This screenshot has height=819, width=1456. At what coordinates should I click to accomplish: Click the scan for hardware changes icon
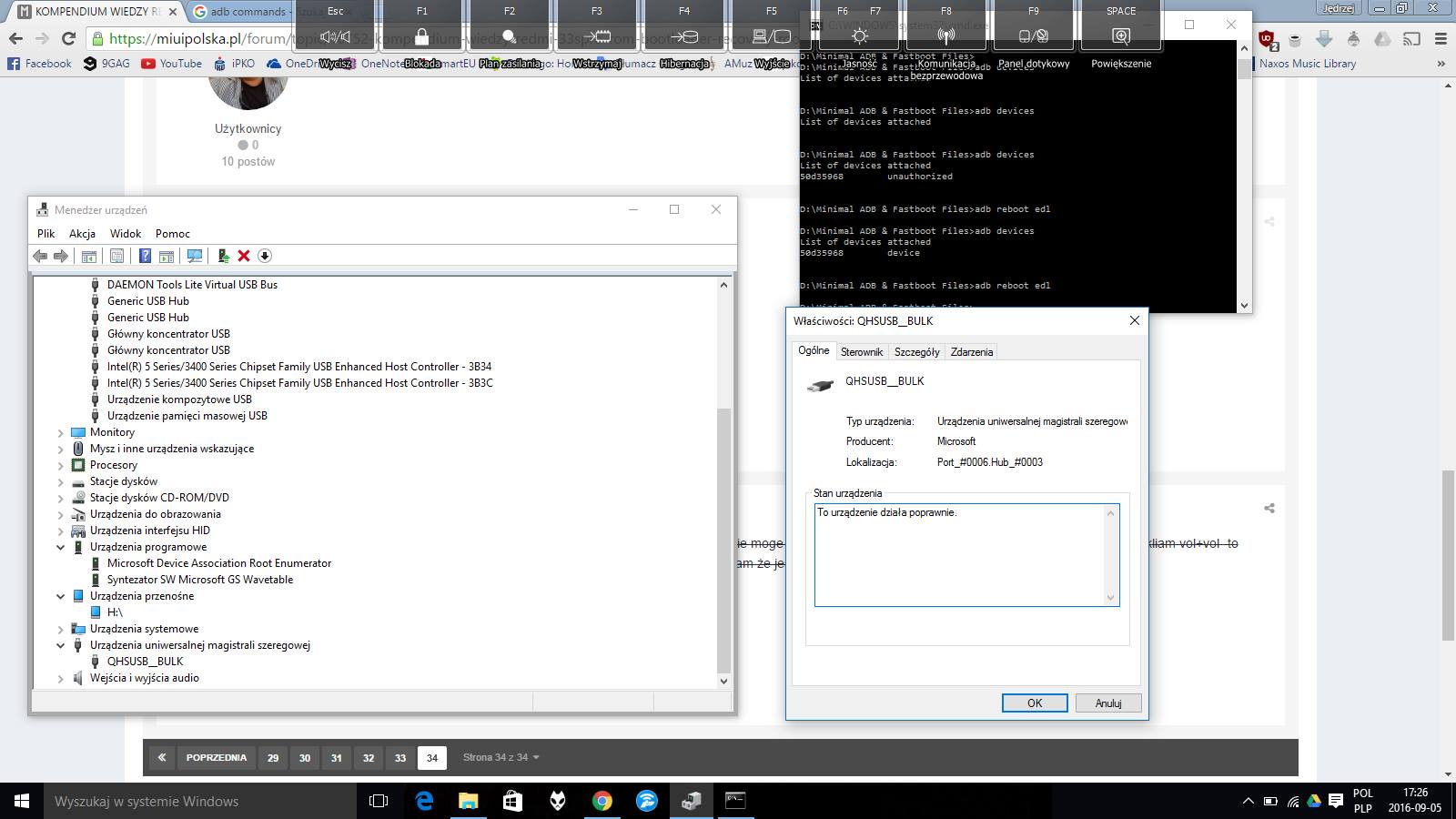coord(194,257)
